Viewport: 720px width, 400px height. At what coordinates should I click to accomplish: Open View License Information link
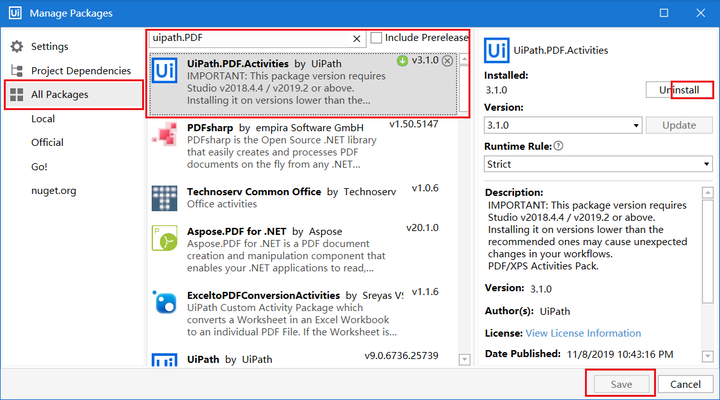point(583,333)
